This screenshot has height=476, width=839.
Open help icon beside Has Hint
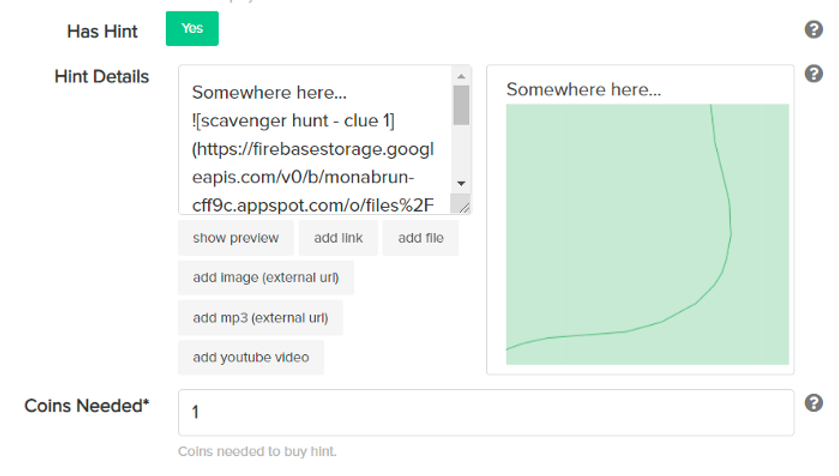click(x=813, y=29)
